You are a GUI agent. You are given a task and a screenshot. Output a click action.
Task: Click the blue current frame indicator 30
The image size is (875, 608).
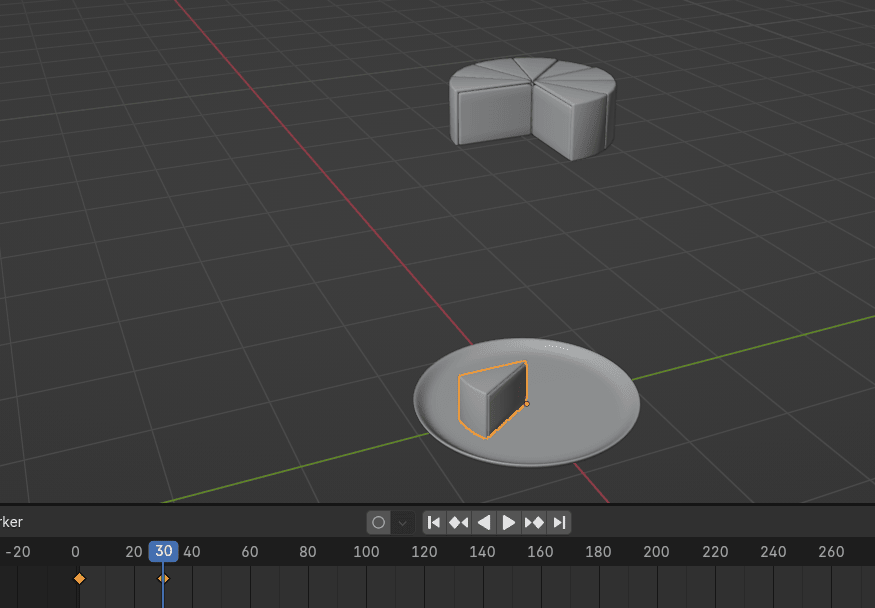tap(163, 551)
